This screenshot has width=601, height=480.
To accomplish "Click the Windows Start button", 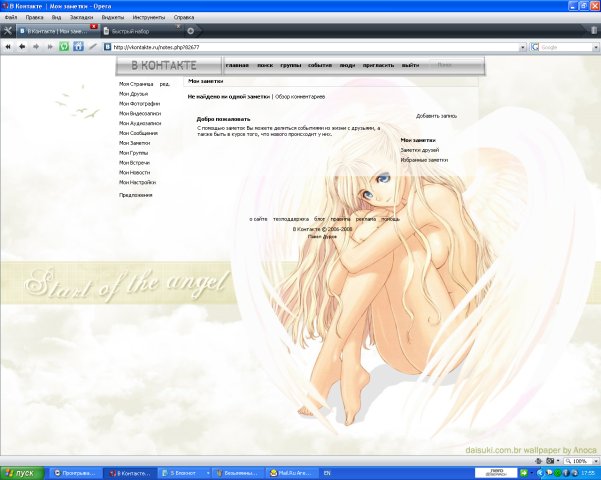I will [x=22, y=473].
